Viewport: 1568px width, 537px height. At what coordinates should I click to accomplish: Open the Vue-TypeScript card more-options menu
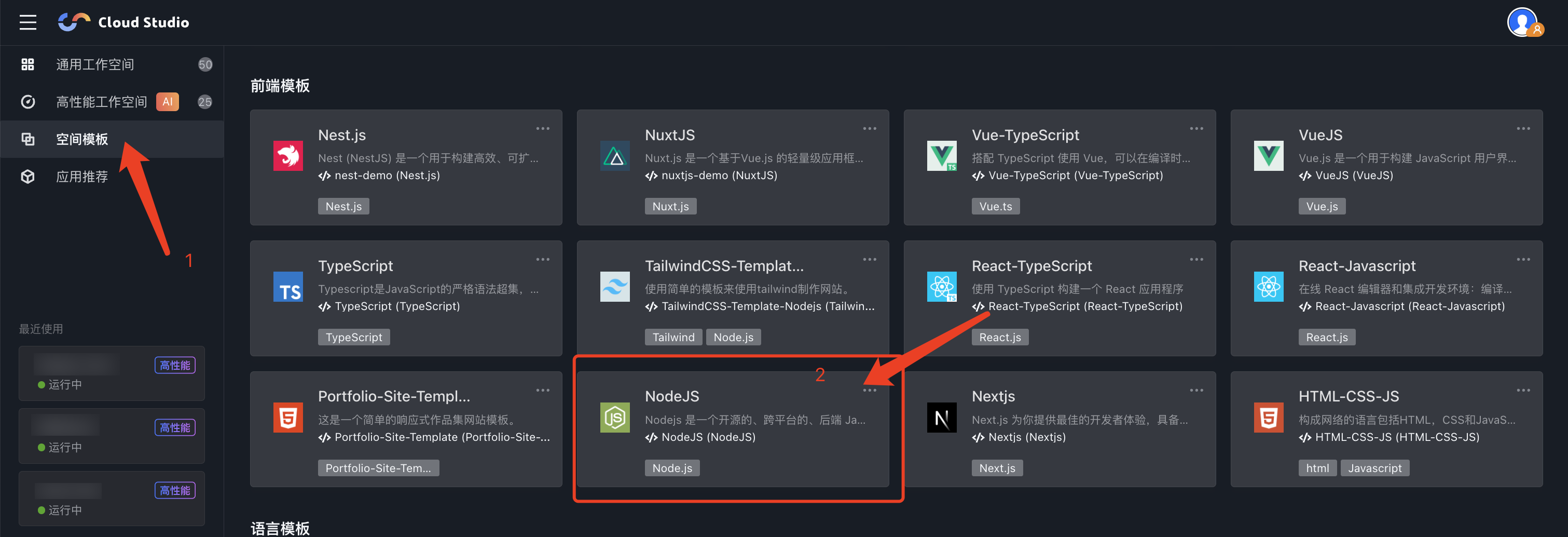click(1196, 129)
